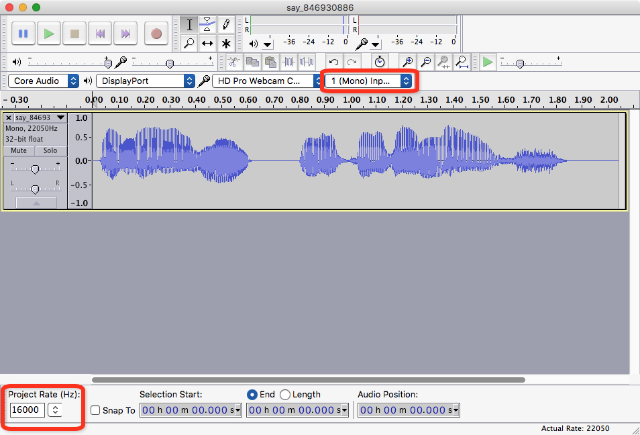Open the playback meter dropdown arrow
The width and height of the screenshot is (640, 435).
(x=268, y=44)
